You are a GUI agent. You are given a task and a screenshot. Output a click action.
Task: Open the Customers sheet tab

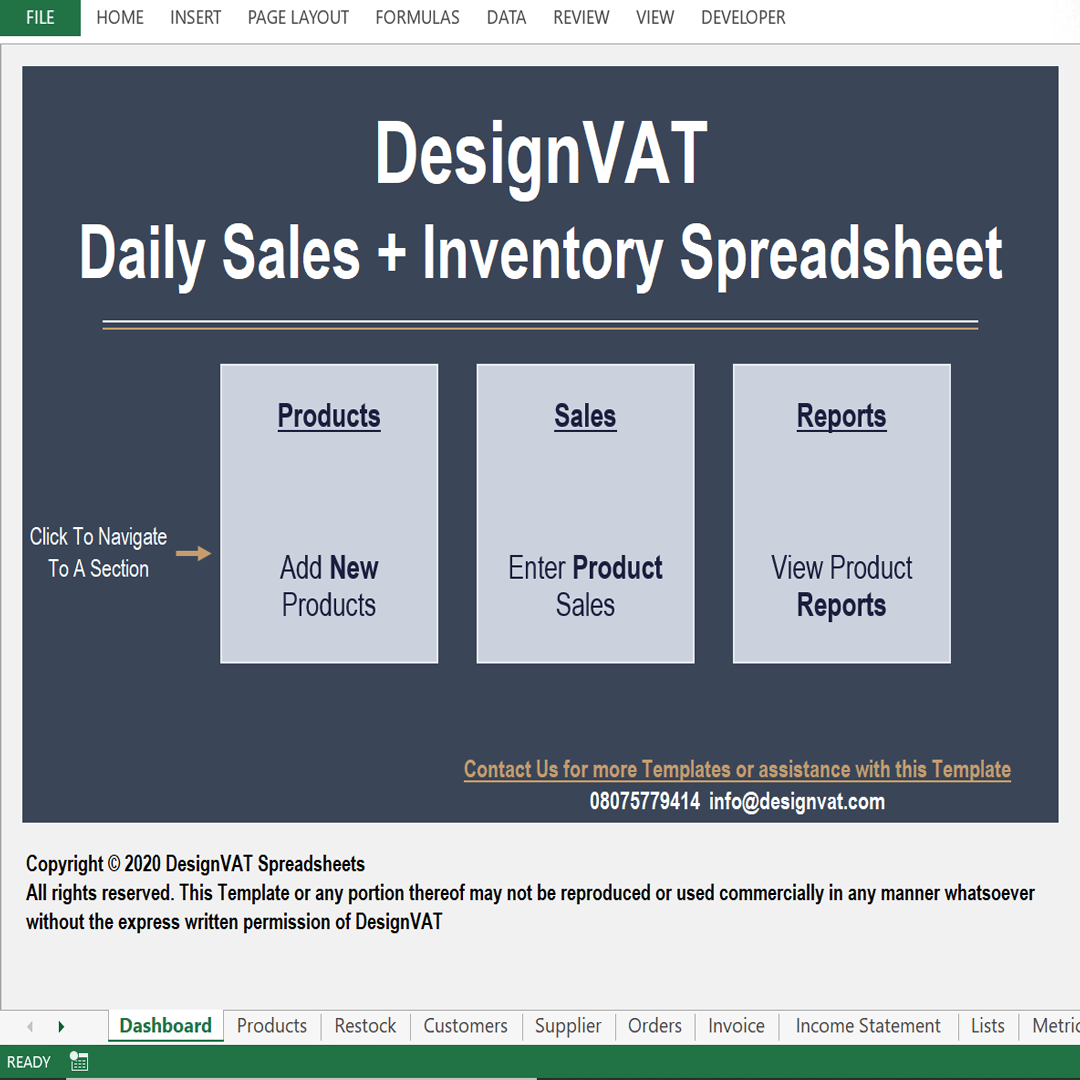click(465, 1026)
